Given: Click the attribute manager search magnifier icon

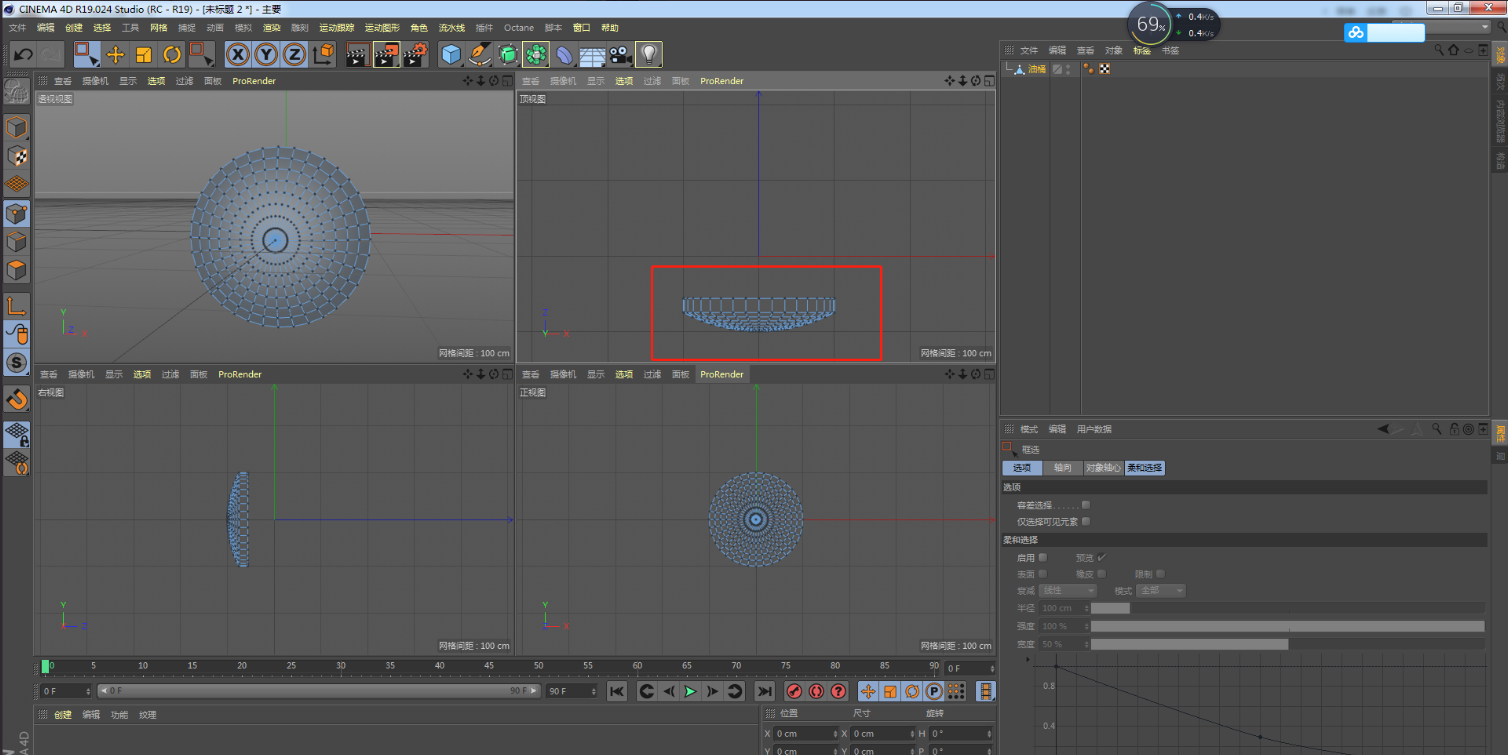Looking at the screenshot, I should tap(1437, 429).
